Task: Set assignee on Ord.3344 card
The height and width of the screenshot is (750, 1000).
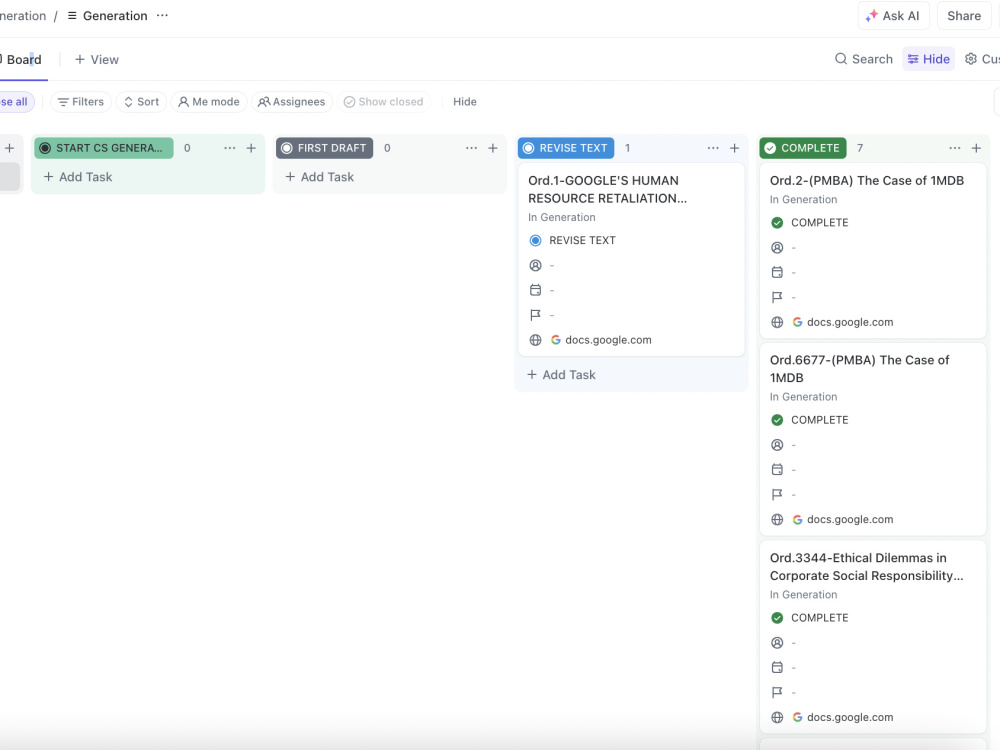Action: tap(777, 642)
